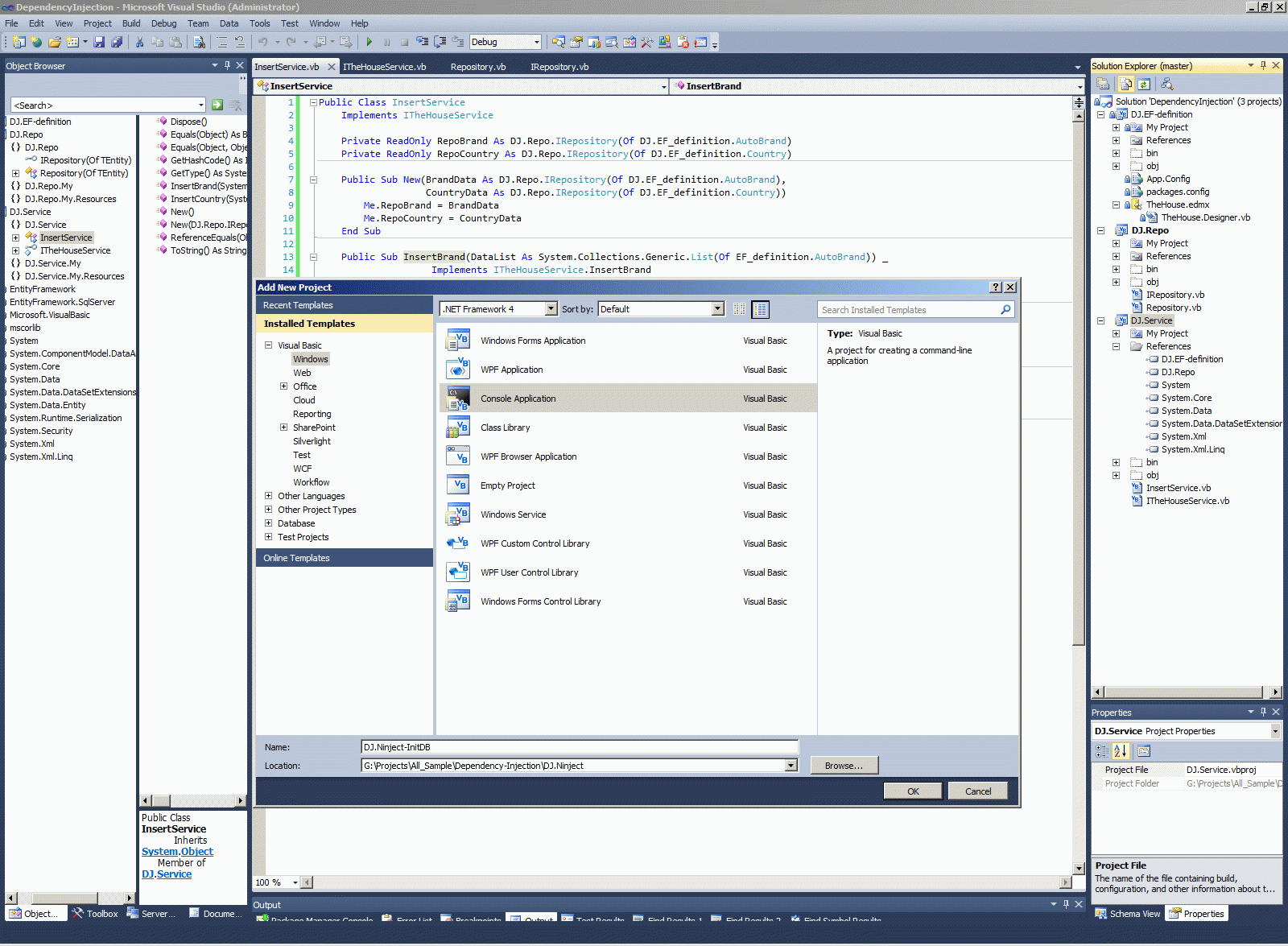The height and width of the screenshot is (946, 1288).
Task: Collapse DJ.Repo project in Solution Explorer
Action: pos(1100,230)
